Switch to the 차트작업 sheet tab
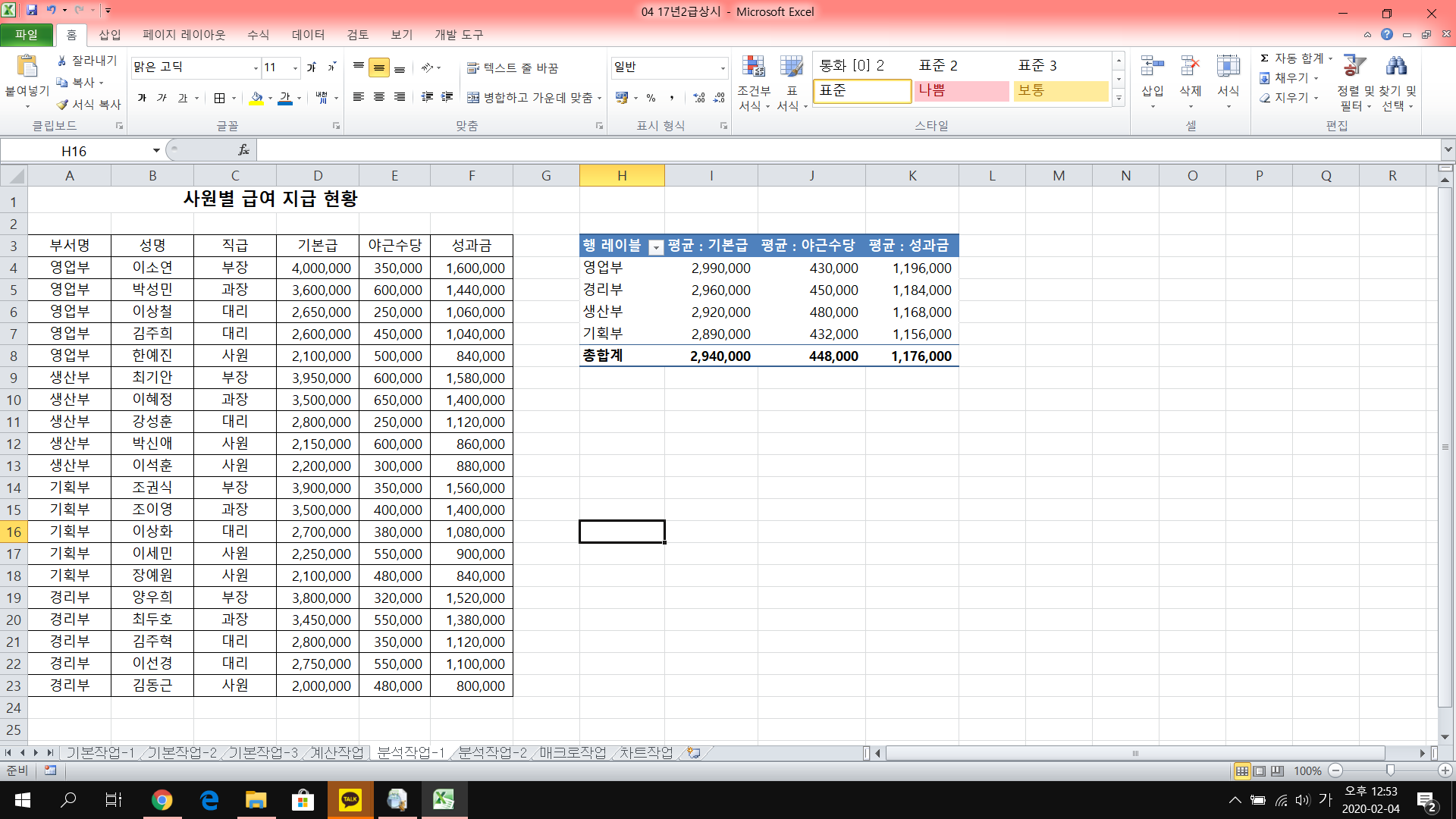 click(646, 752)
